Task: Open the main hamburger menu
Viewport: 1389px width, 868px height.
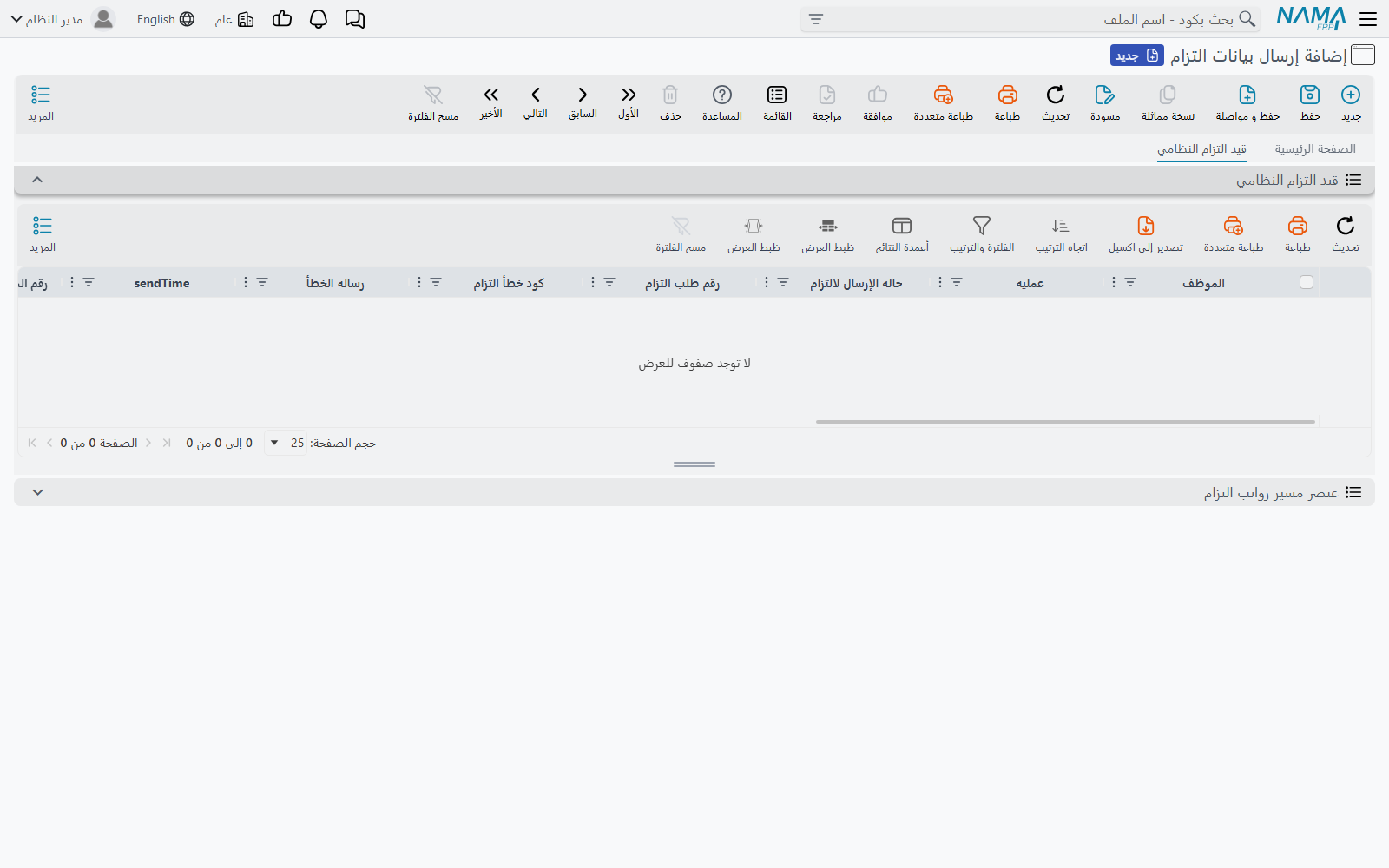Action: tap(1369, 19)
